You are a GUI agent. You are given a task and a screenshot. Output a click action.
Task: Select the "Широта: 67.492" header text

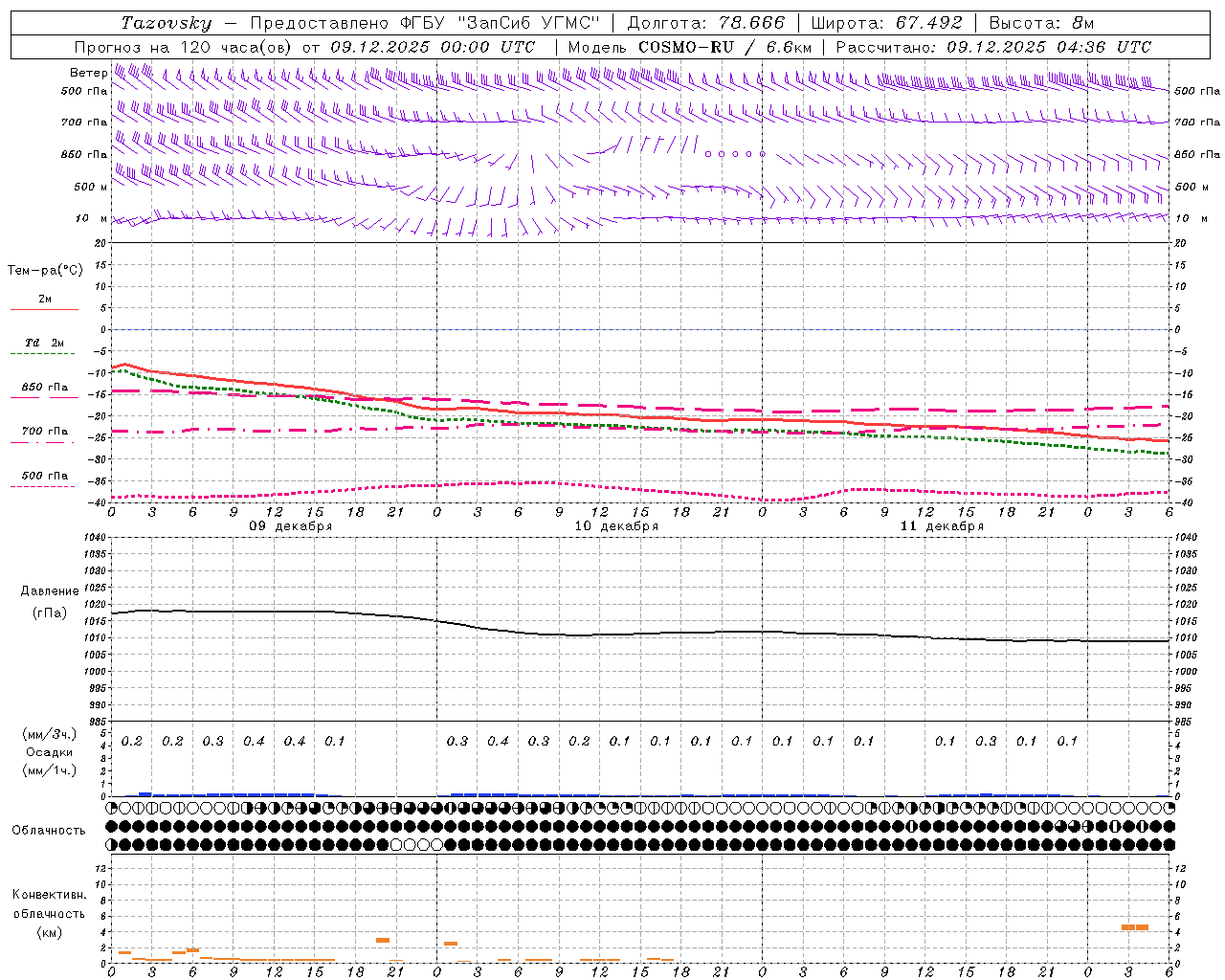[886, 23]
